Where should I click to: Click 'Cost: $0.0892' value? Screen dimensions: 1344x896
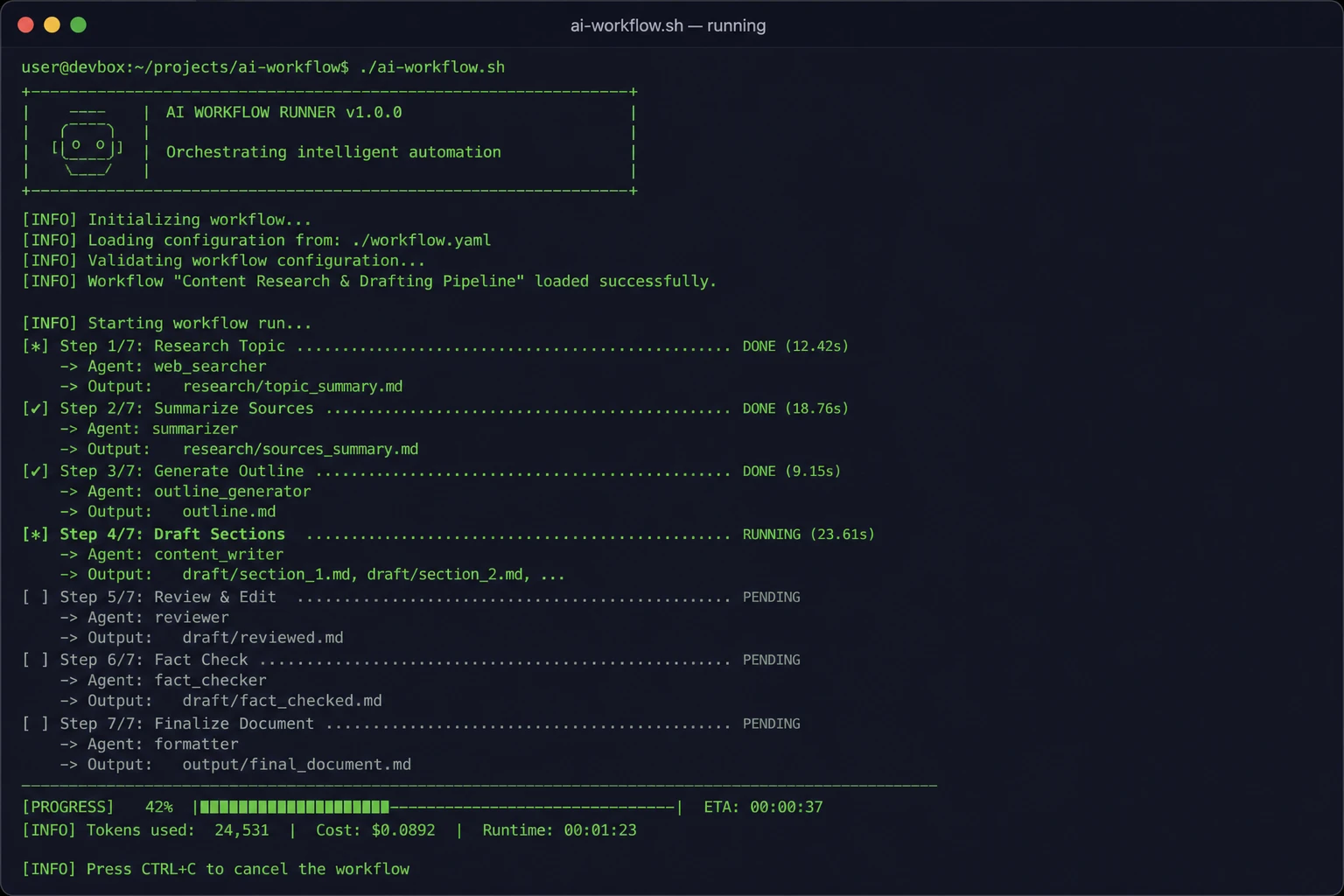click(x=375, y=830)
